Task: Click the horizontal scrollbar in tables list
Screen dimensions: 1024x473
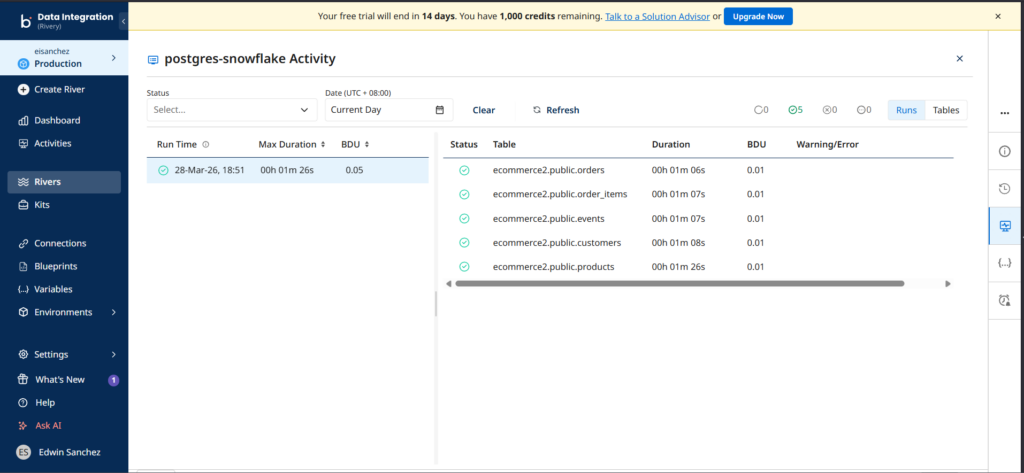Action: tap(679, 284)
